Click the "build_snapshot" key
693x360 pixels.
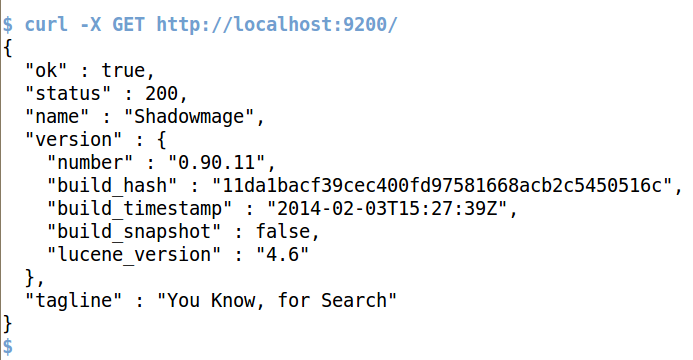click(x=134, y=231)
